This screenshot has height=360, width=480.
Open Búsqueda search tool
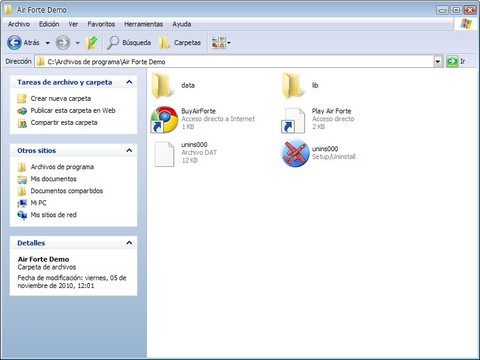coord(129,43)
